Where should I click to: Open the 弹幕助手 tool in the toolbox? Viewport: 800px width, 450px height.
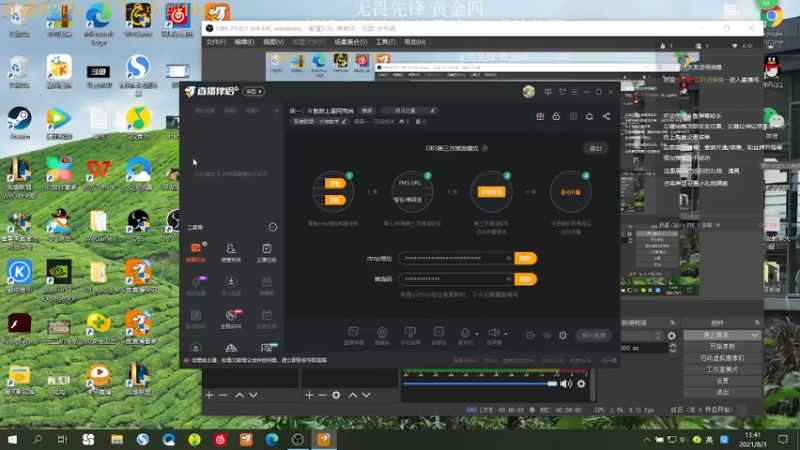[196, 252]
